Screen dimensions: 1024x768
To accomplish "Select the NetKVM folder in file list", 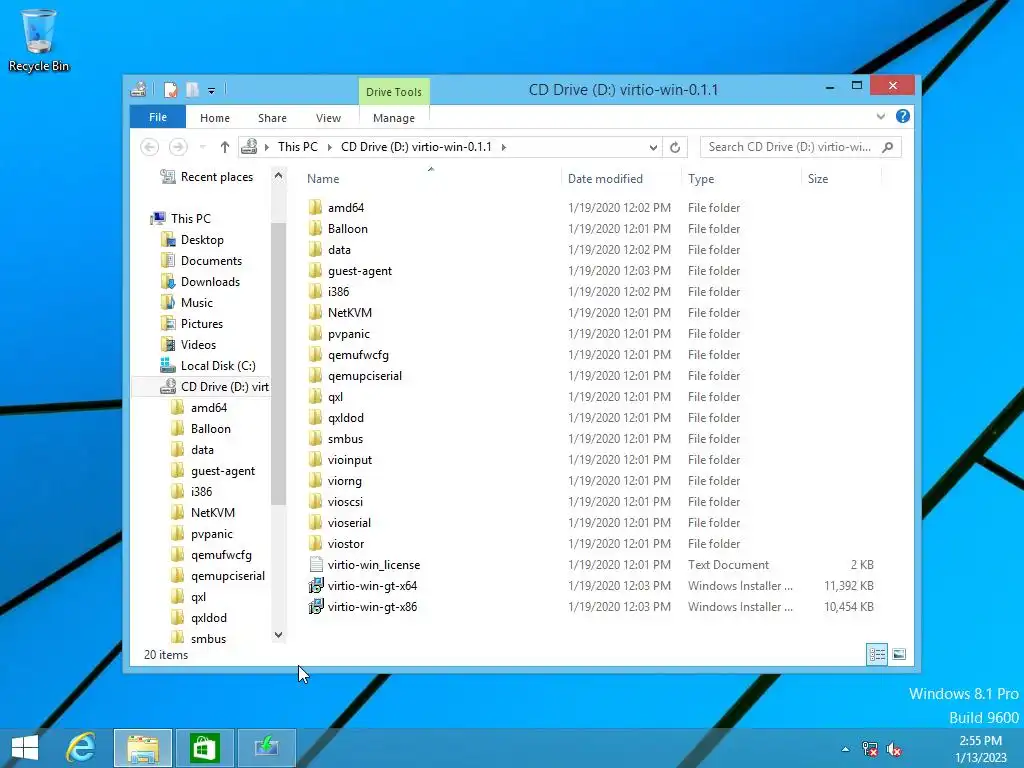I will [x=349, y=313].
